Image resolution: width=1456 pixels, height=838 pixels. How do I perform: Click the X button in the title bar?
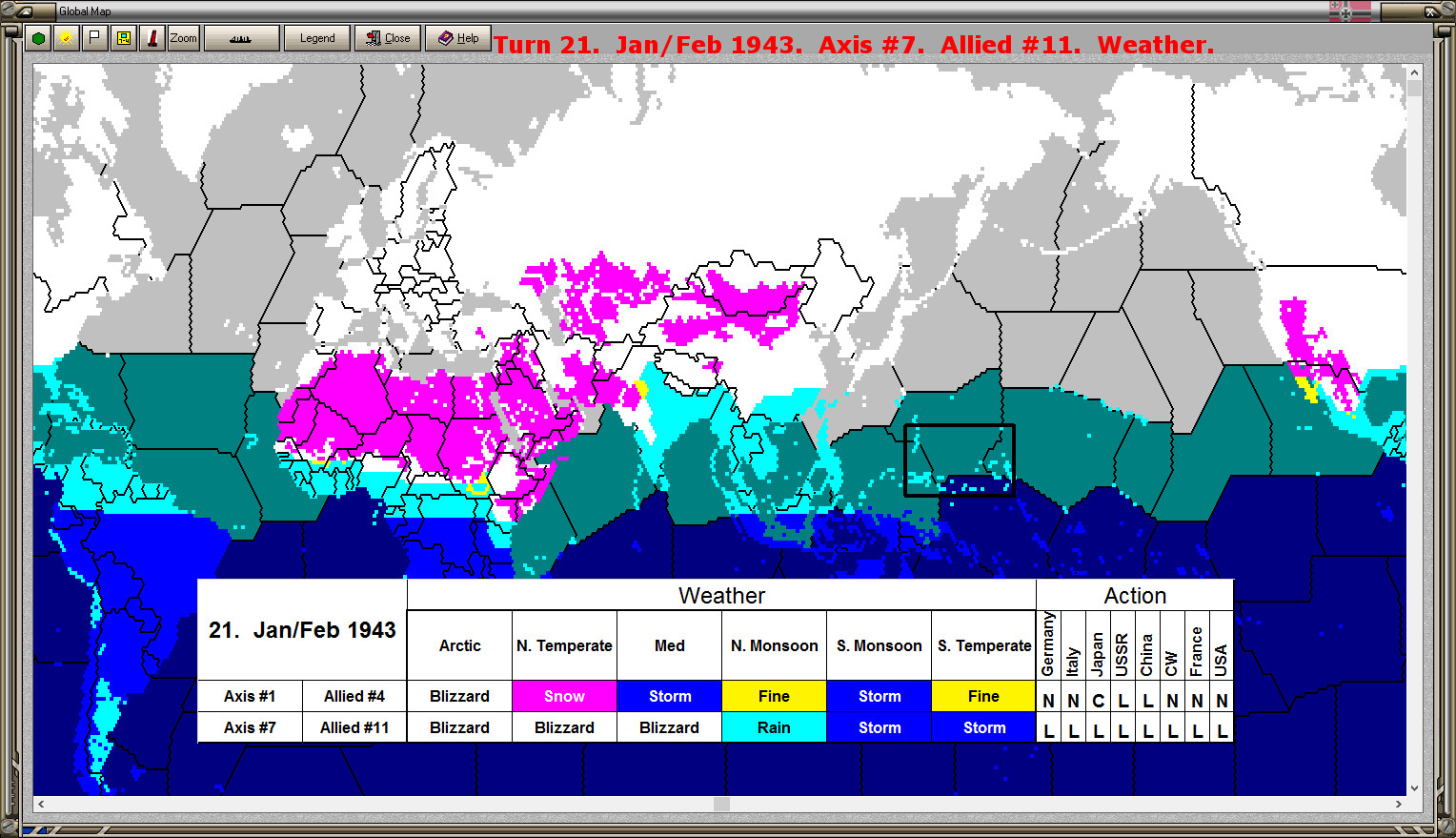pos(1431,11)
